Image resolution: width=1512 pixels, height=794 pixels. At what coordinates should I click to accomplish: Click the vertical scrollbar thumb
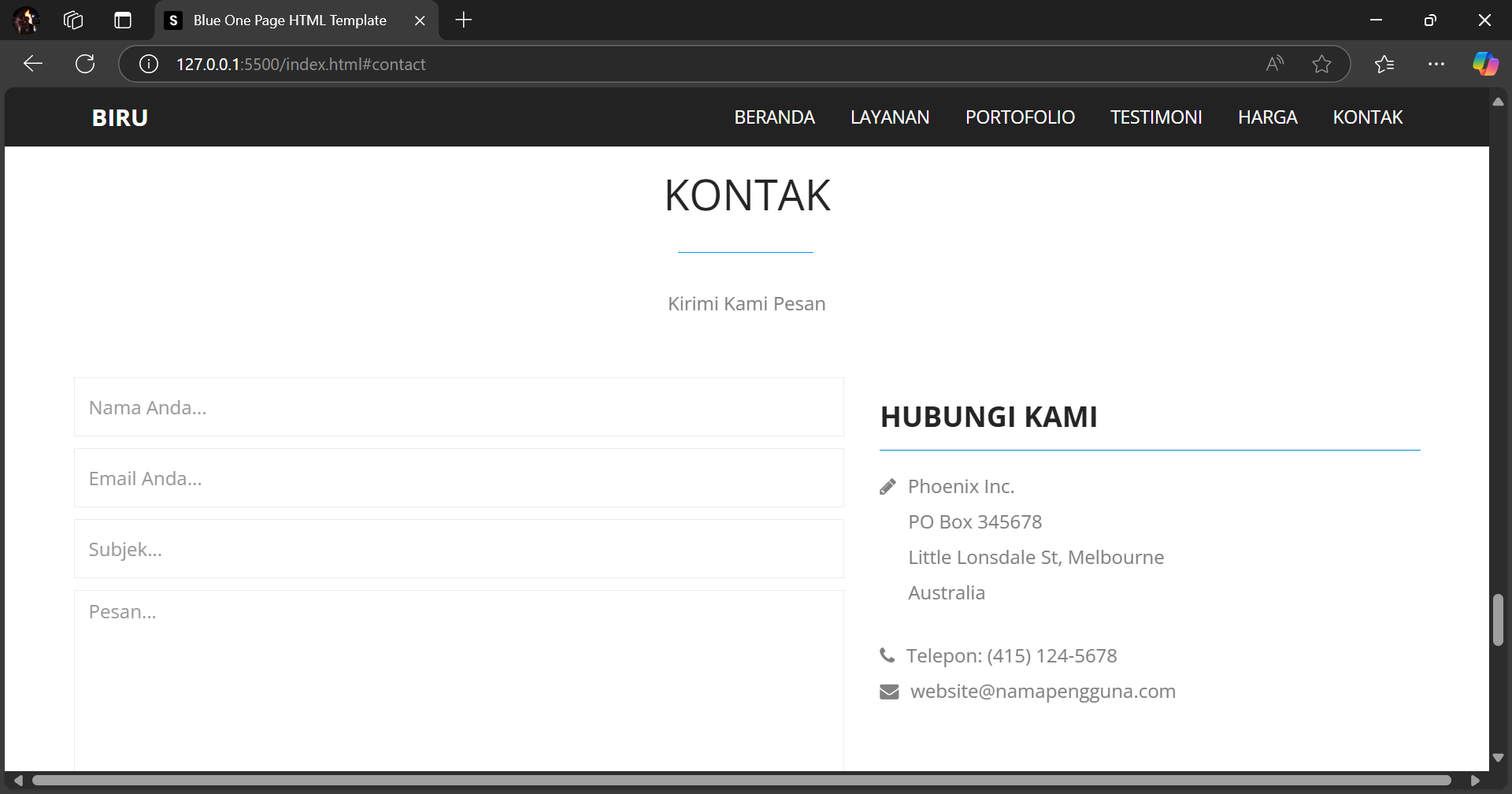(1498, 620)
